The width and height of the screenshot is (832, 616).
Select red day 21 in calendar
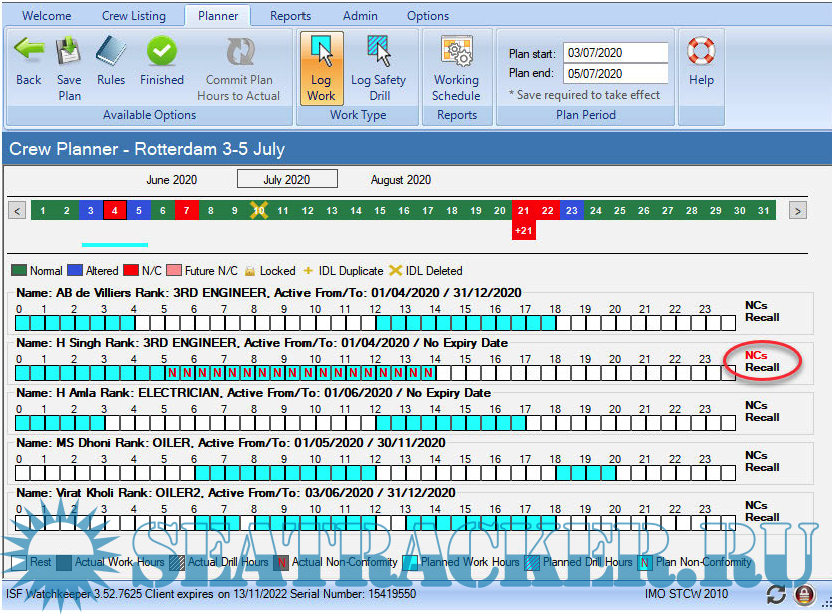click(x=523, y=210)
